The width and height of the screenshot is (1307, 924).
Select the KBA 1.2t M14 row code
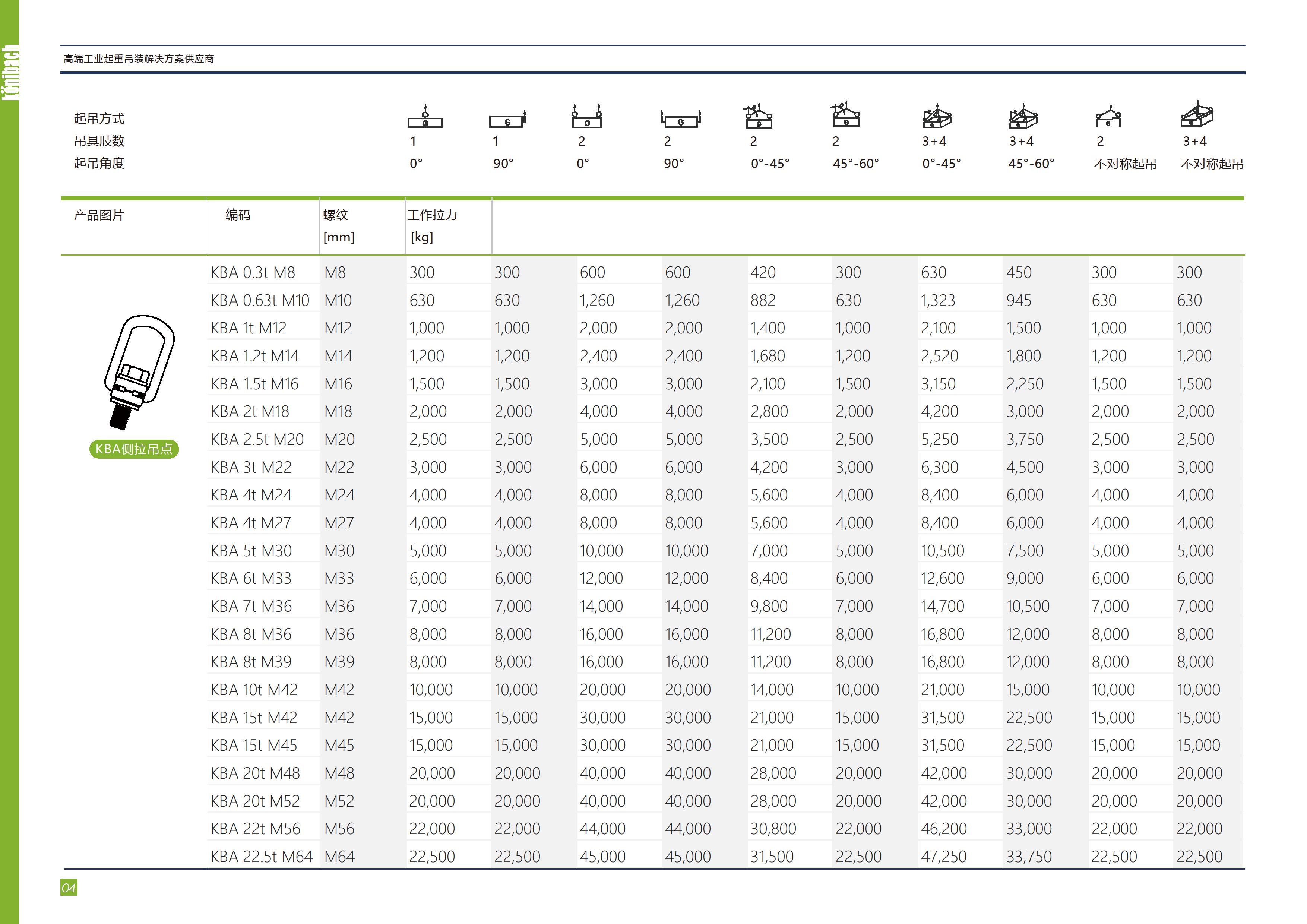[255, 357]
